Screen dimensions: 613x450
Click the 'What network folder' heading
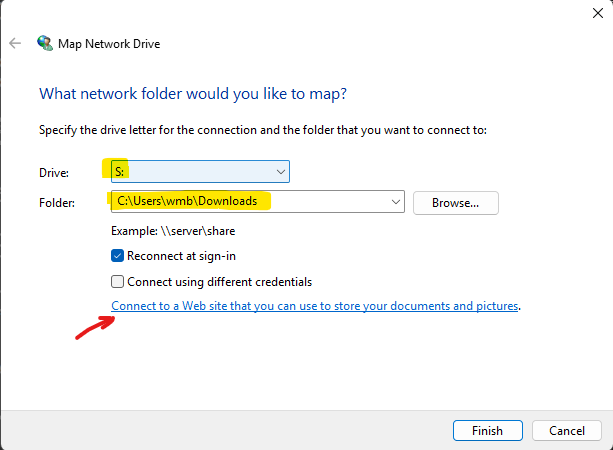click(192, 94)
